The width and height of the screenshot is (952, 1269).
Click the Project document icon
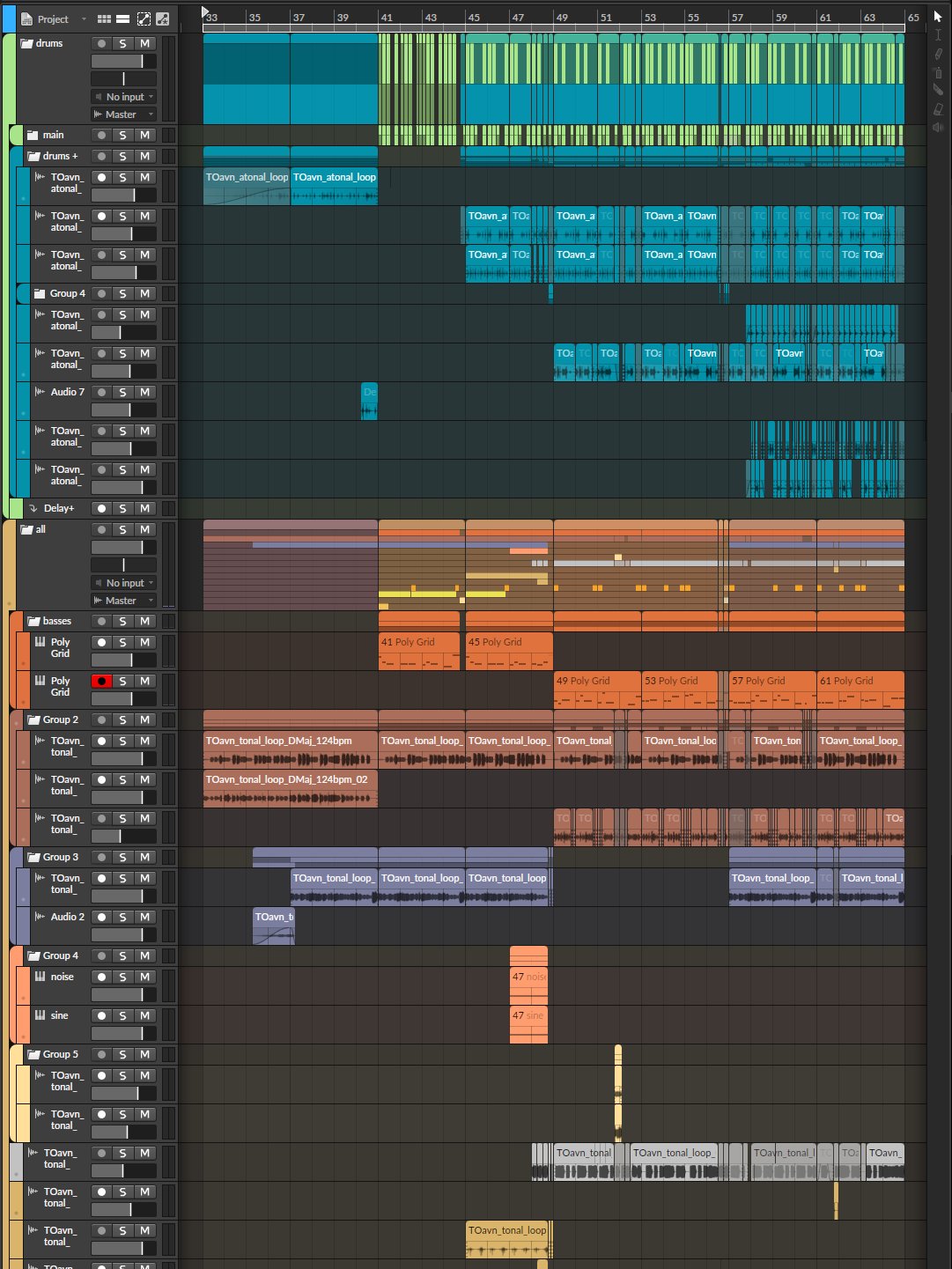click(x=26, y=18)
